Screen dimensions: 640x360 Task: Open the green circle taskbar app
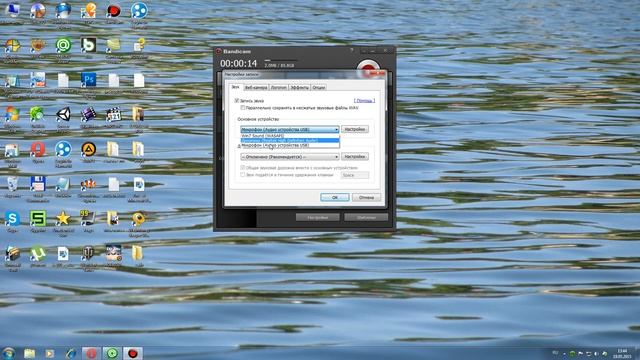click(112, 353)
